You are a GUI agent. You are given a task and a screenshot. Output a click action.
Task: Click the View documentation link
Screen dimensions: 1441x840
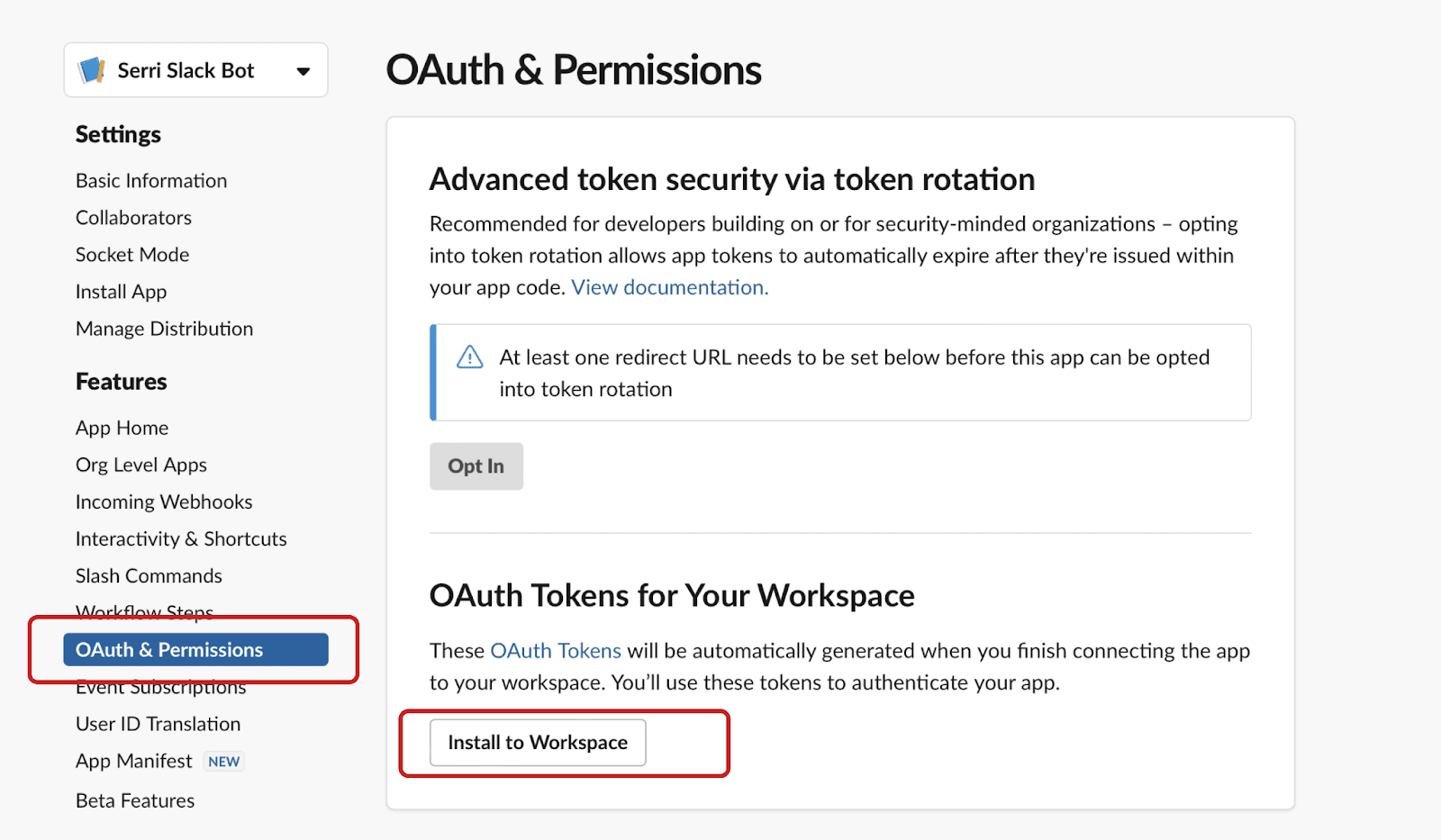[x=669, y=287]
